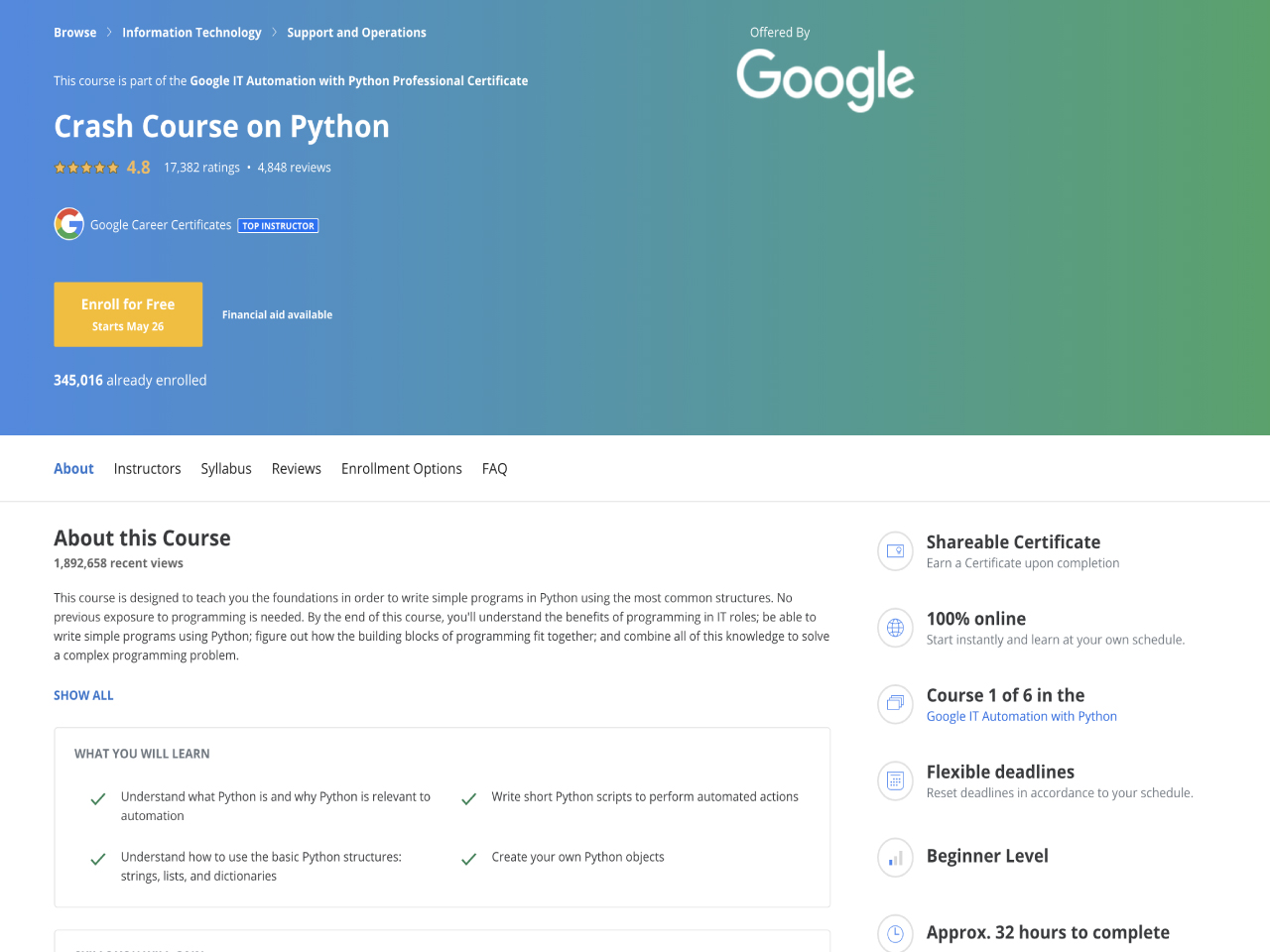Click the 17,382 ratings text

201,168
